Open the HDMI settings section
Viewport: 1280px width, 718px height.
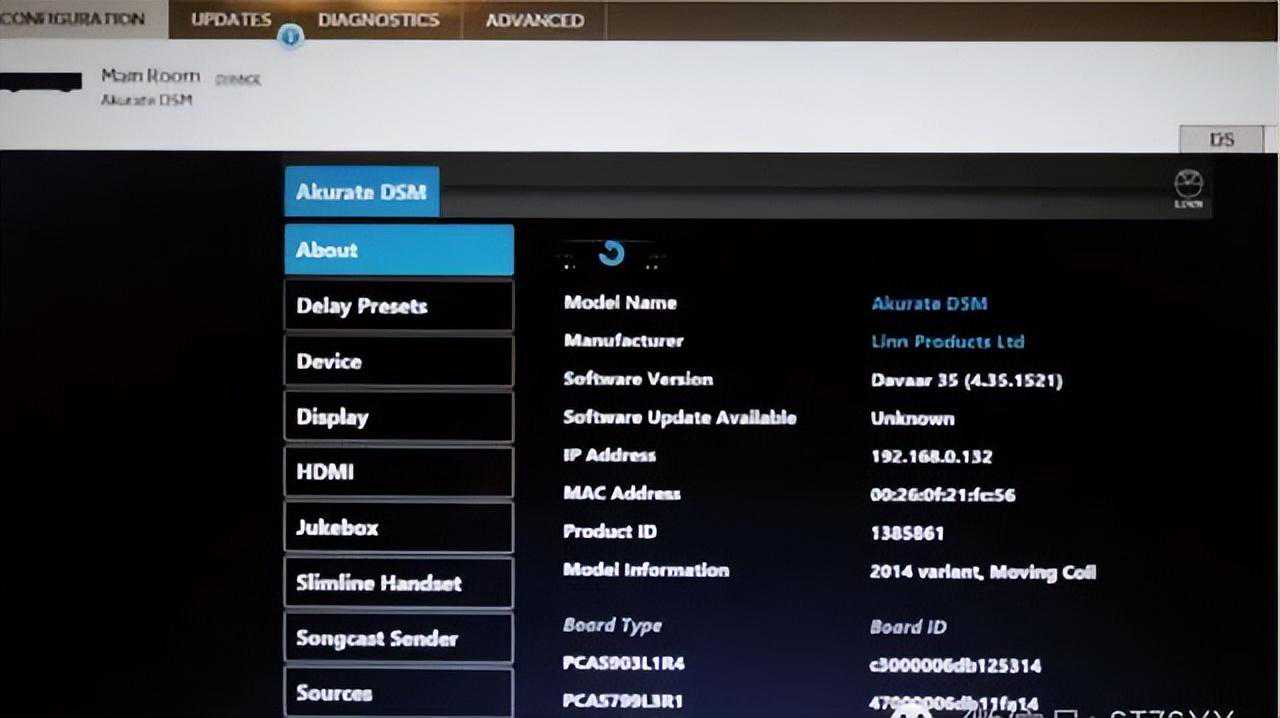point(398,472)
